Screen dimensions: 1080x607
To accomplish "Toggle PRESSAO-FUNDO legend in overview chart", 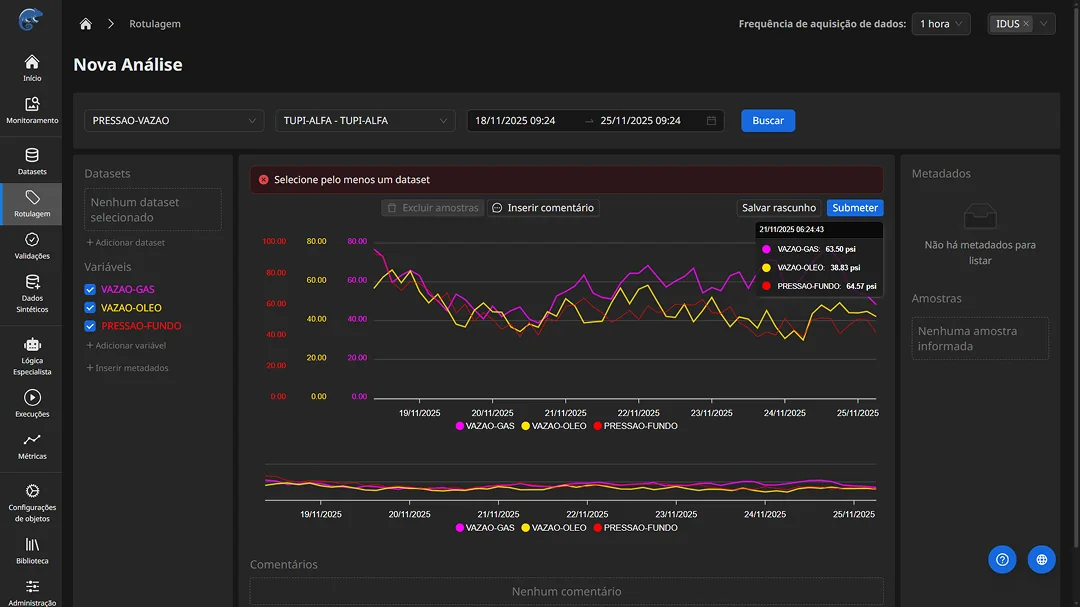I will click(x=635, y=528).
